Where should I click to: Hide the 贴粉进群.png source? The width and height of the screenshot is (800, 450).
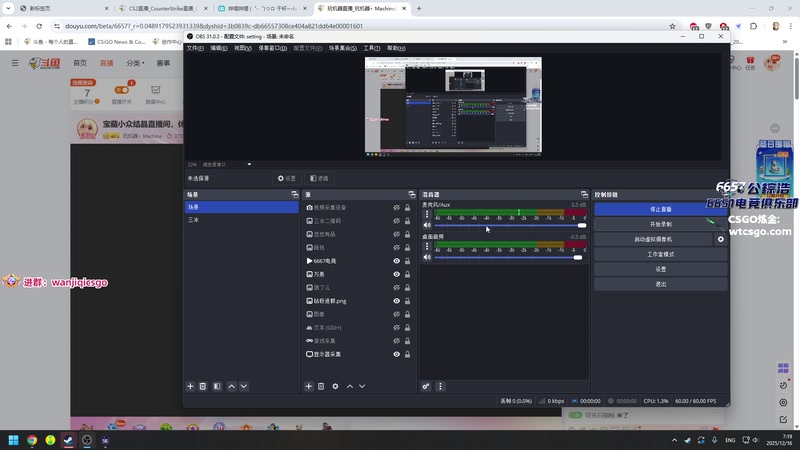pos(396,301)
